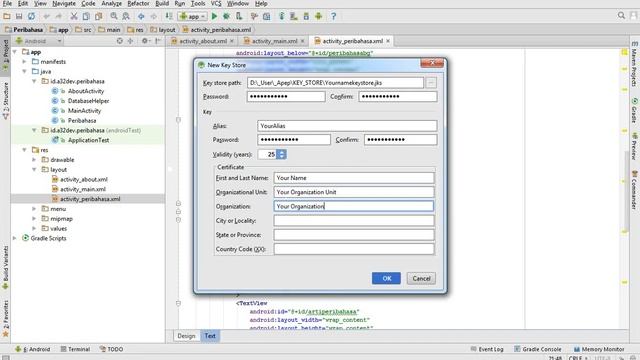The height and width of the screenshot is (360, 640).
Task: Expand the Gradle Scripts node
Action: (15, 238)
